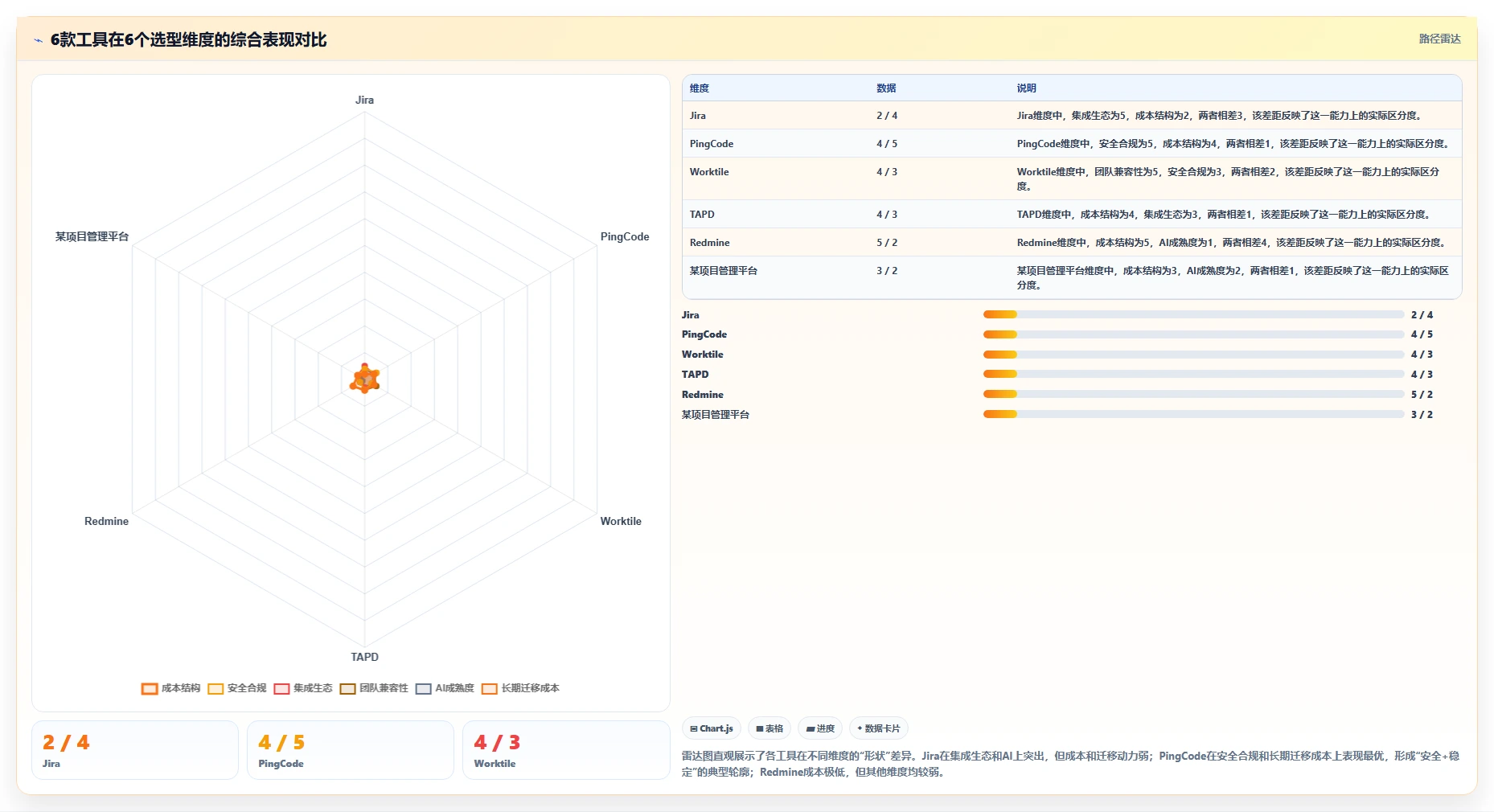Open the Worktile 4 / 3 data card
This screenshot has width=1494, height=812.
coord(566,750)
